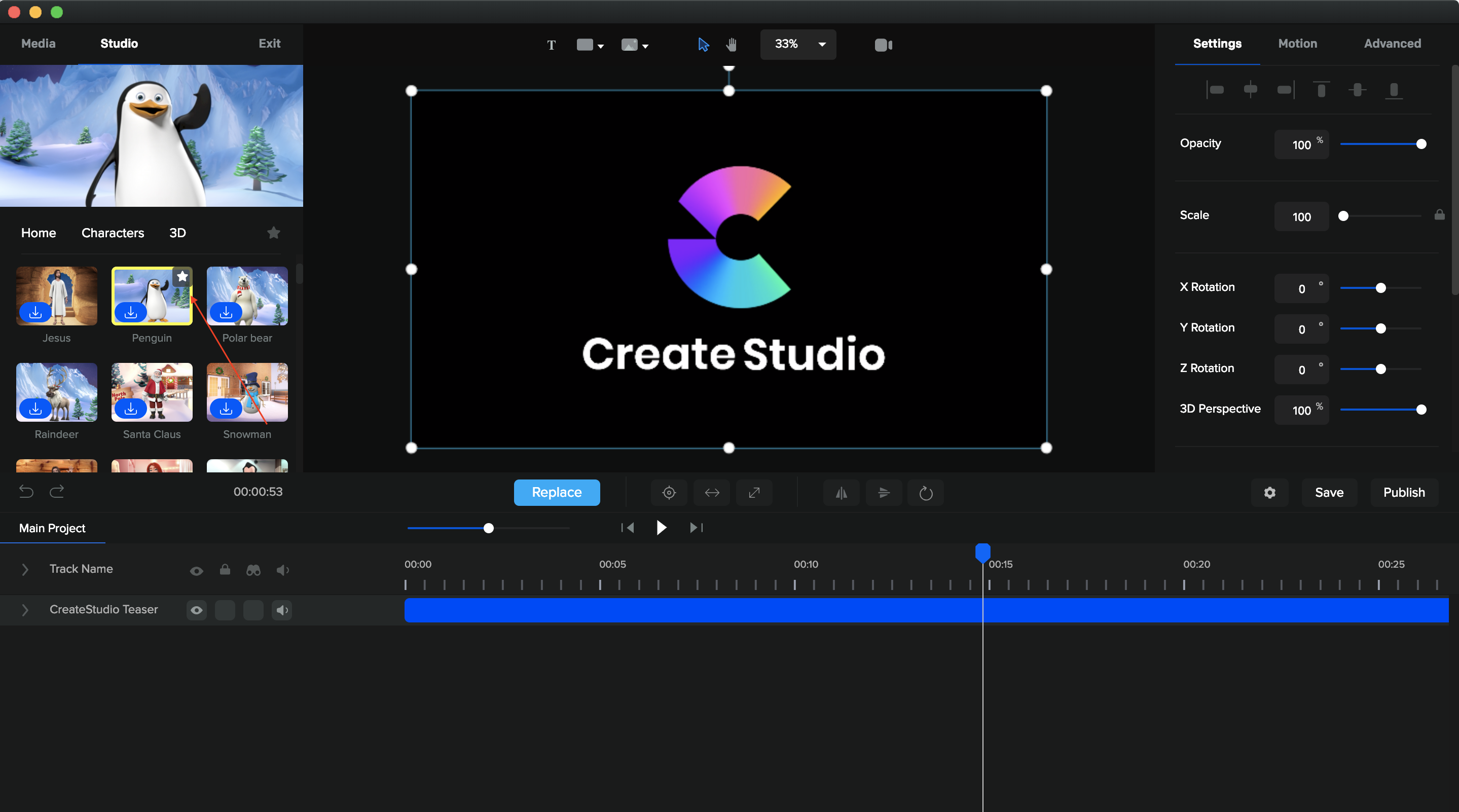Align selection to vertical center
Viewport: 1459px width, 812px height.
[1357, 90]
